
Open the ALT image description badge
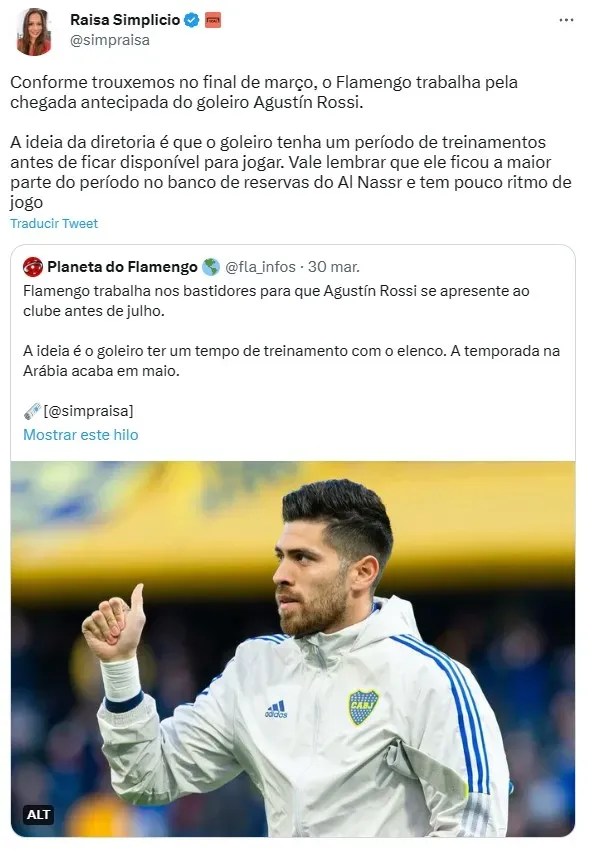[39, 815]
